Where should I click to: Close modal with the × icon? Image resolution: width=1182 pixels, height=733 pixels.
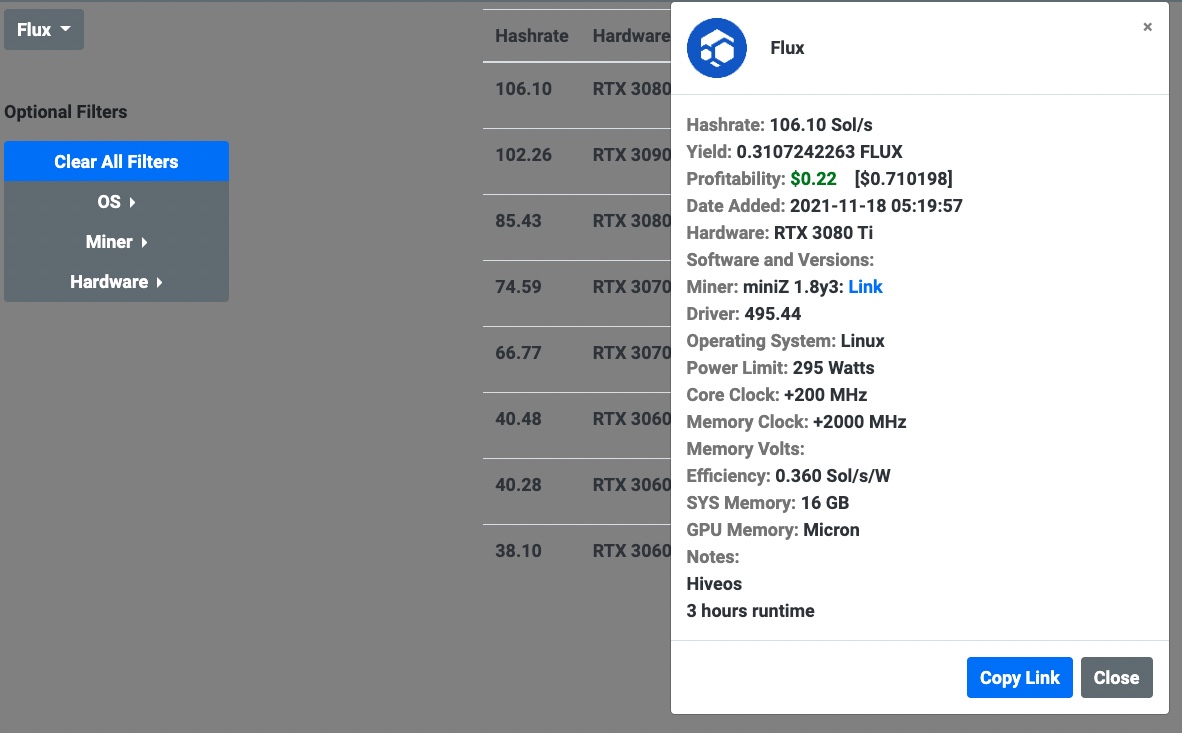[1147, 27]
